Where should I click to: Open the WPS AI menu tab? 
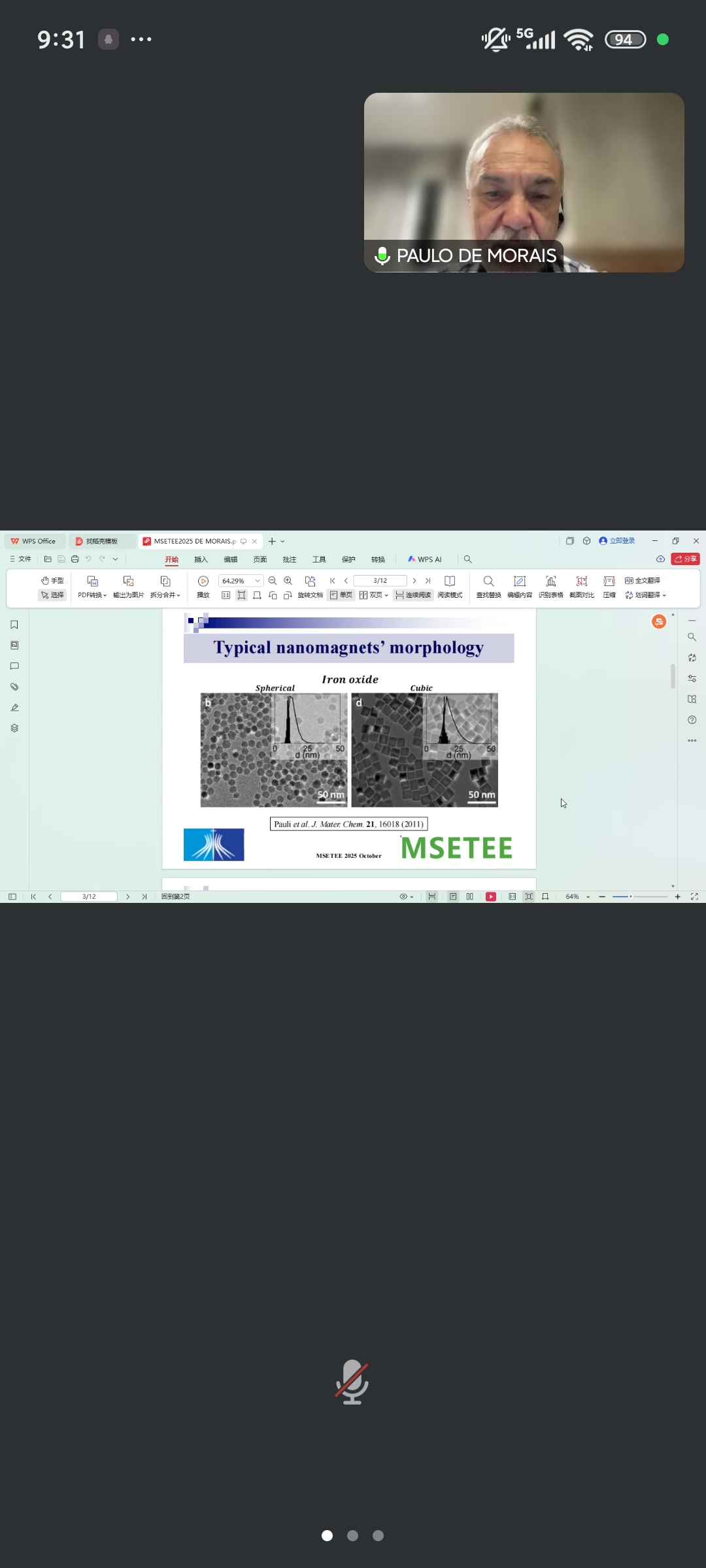pyautogui.click(x=425, y=559)
